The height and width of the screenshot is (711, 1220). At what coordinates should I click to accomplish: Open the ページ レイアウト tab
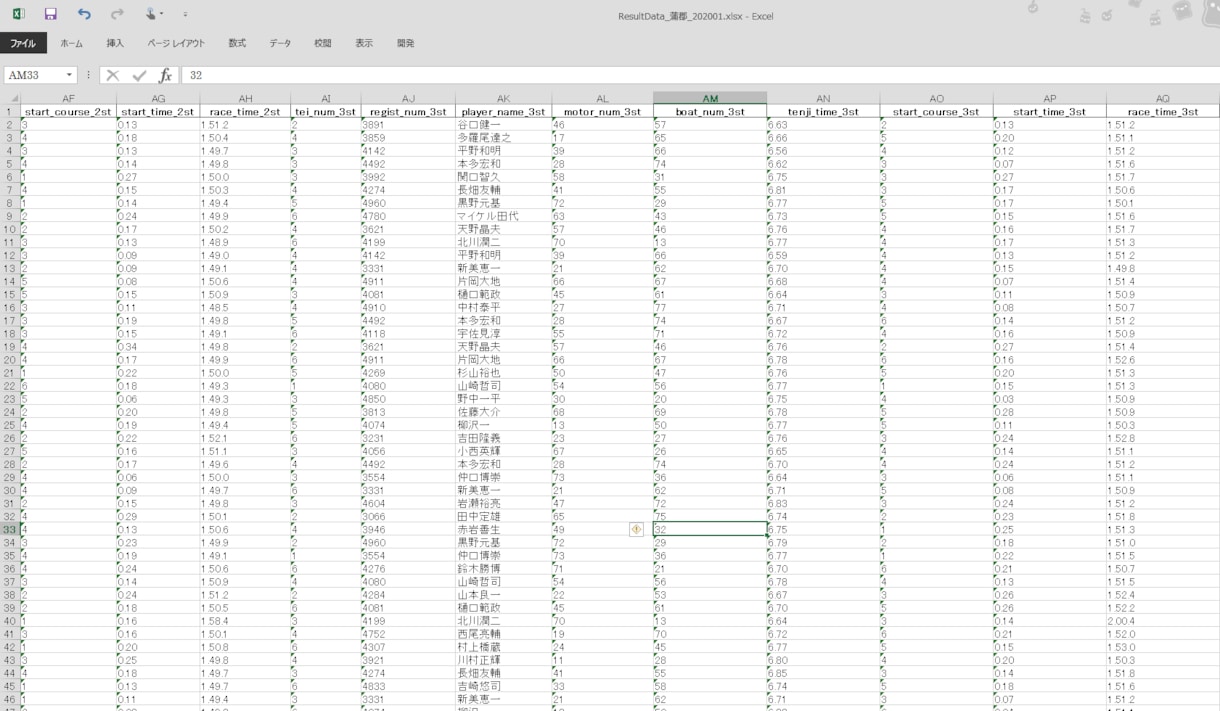(x=176, y=44)
